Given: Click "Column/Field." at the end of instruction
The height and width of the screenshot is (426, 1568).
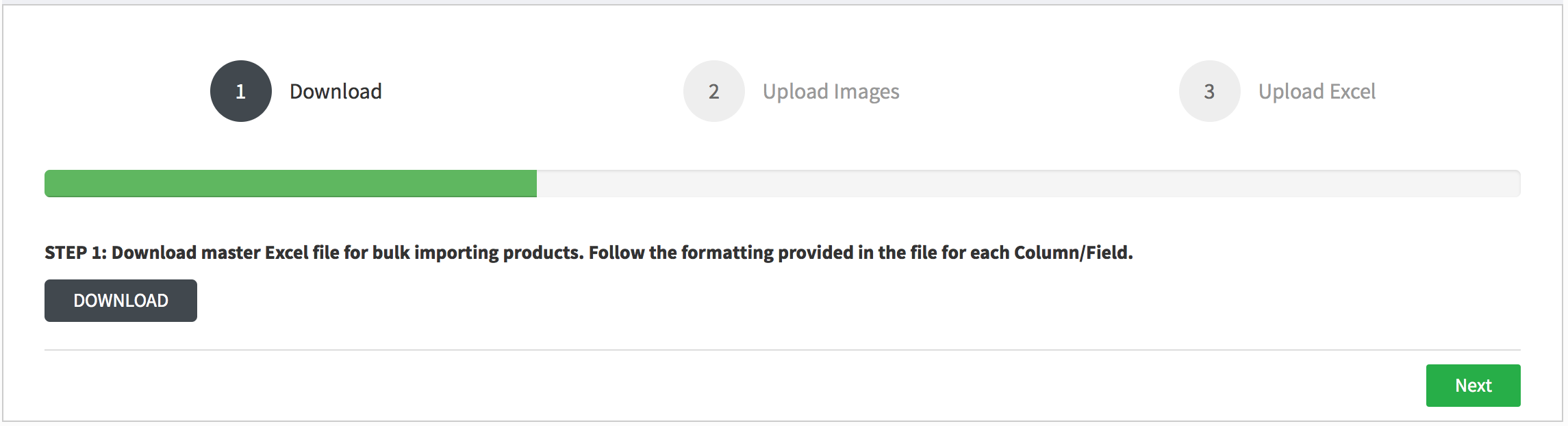Looking at the screenshot, I should coord(1073,253).
